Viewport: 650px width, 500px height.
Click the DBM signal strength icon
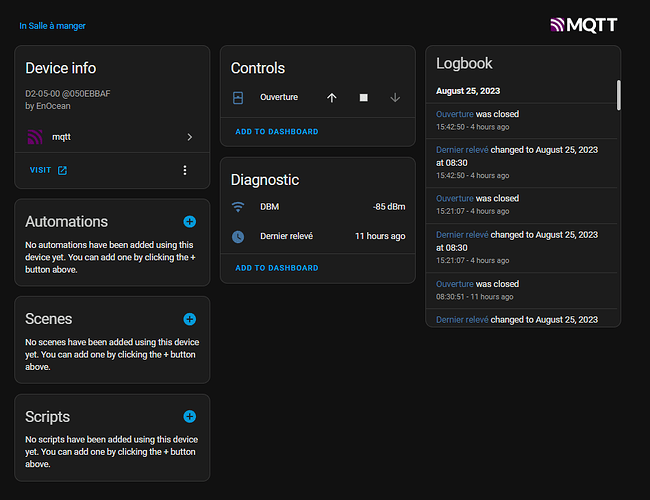click(238, 207)
